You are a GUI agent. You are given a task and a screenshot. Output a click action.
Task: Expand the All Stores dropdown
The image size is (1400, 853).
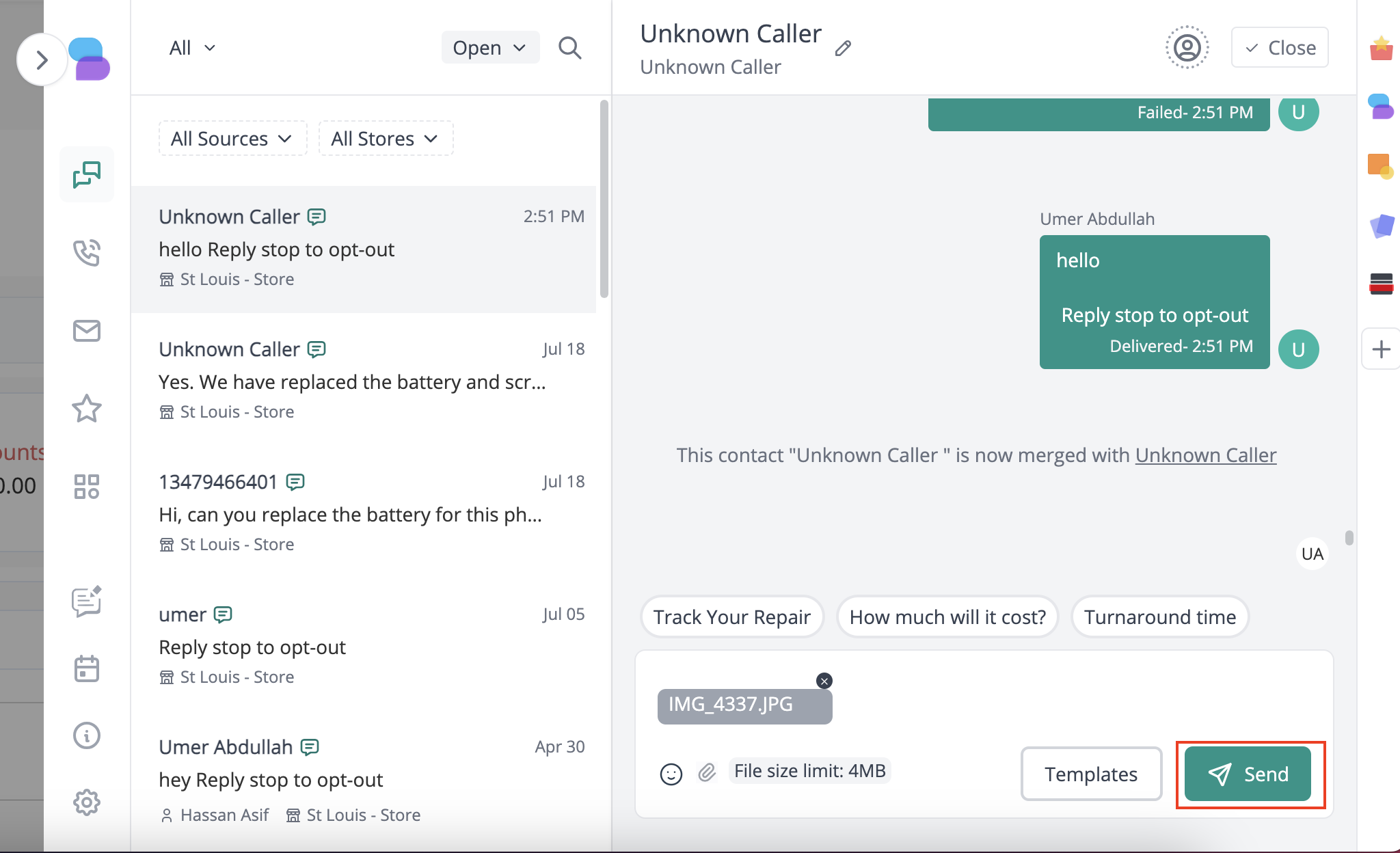[x=386, y=139]
